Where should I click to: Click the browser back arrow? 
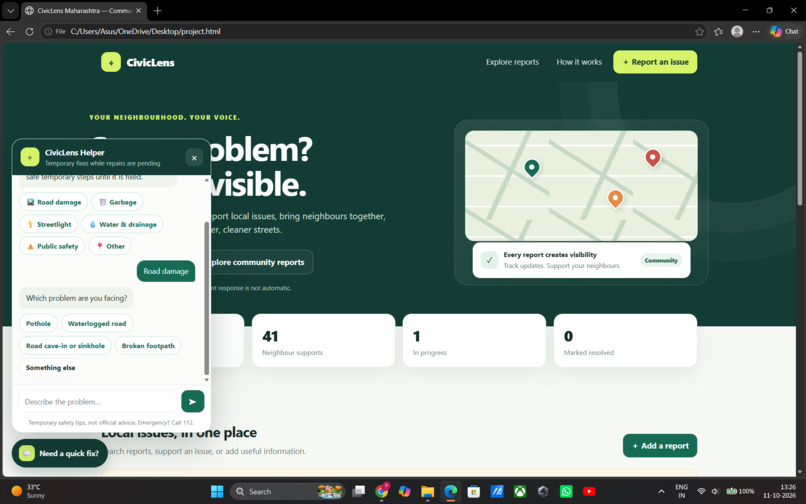point(10,31)
